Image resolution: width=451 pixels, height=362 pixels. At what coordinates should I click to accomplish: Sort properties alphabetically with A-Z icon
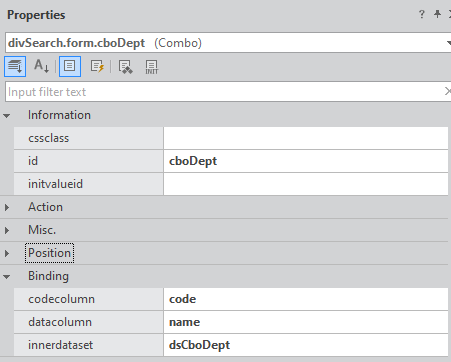(42, 66)
